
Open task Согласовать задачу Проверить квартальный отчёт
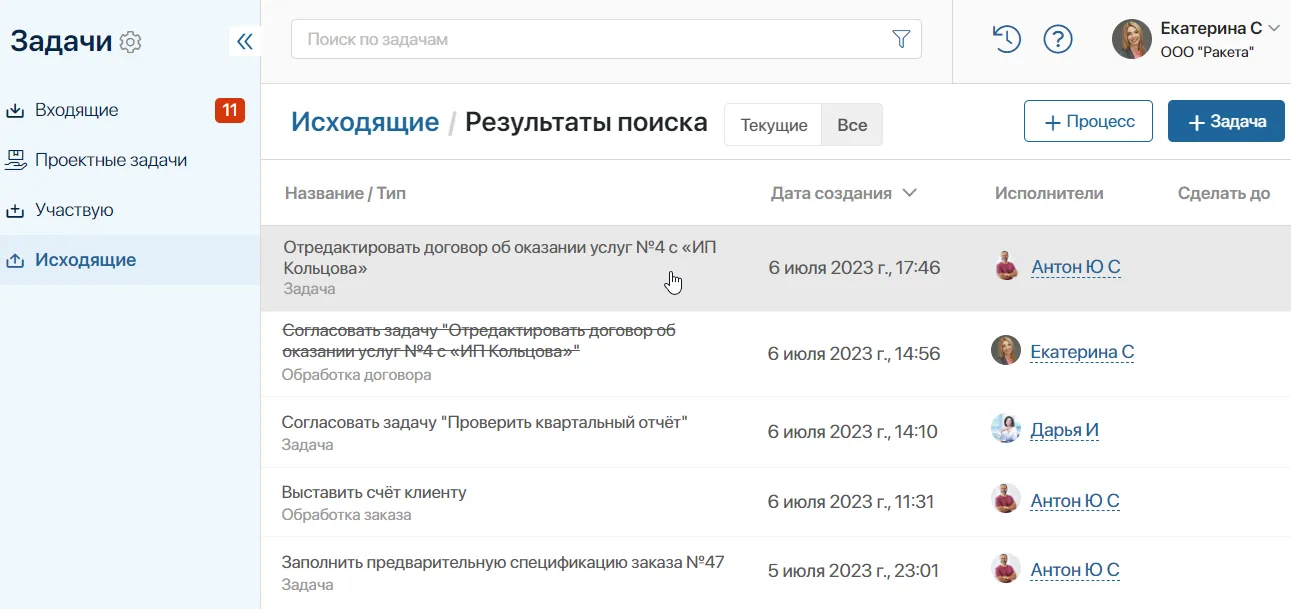tap(485, 422)
